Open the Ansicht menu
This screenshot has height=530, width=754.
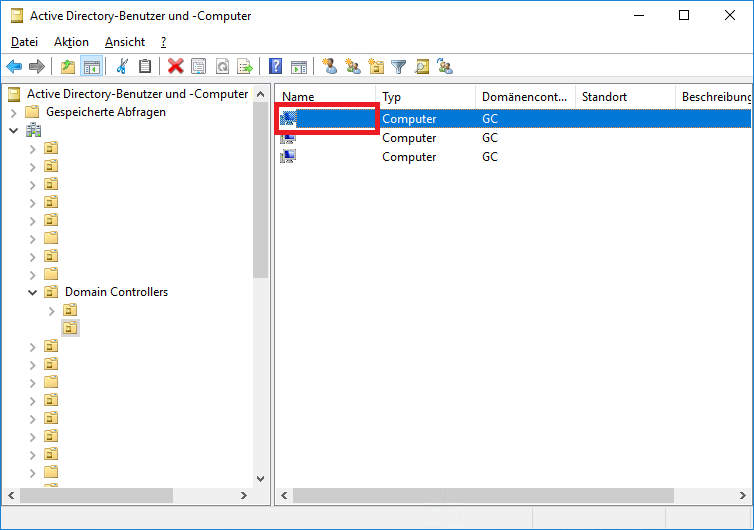(x=125, y=42)
